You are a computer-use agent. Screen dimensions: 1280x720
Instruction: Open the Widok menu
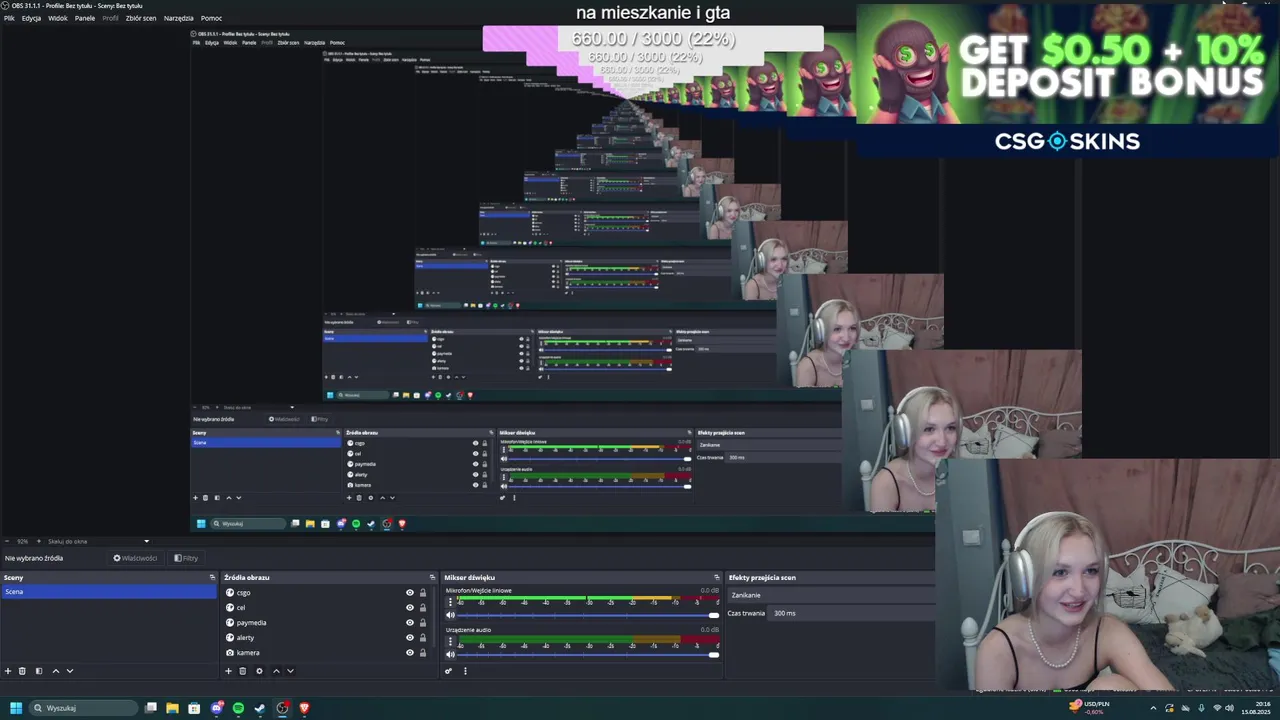[x=58, y=18]
